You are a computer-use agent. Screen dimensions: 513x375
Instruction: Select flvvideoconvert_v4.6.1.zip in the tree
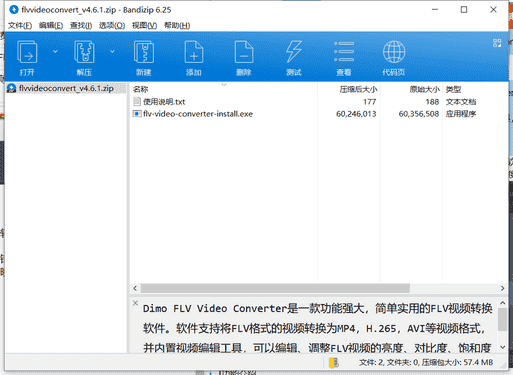point(66,88)
